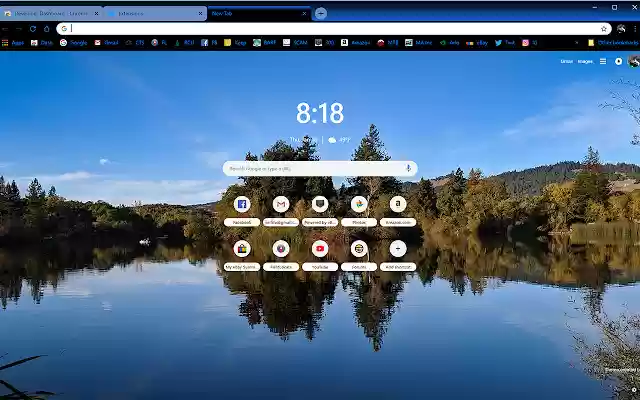
Task: Switch to the Developer Dashboard tab
Action: (x=51, y=13)
